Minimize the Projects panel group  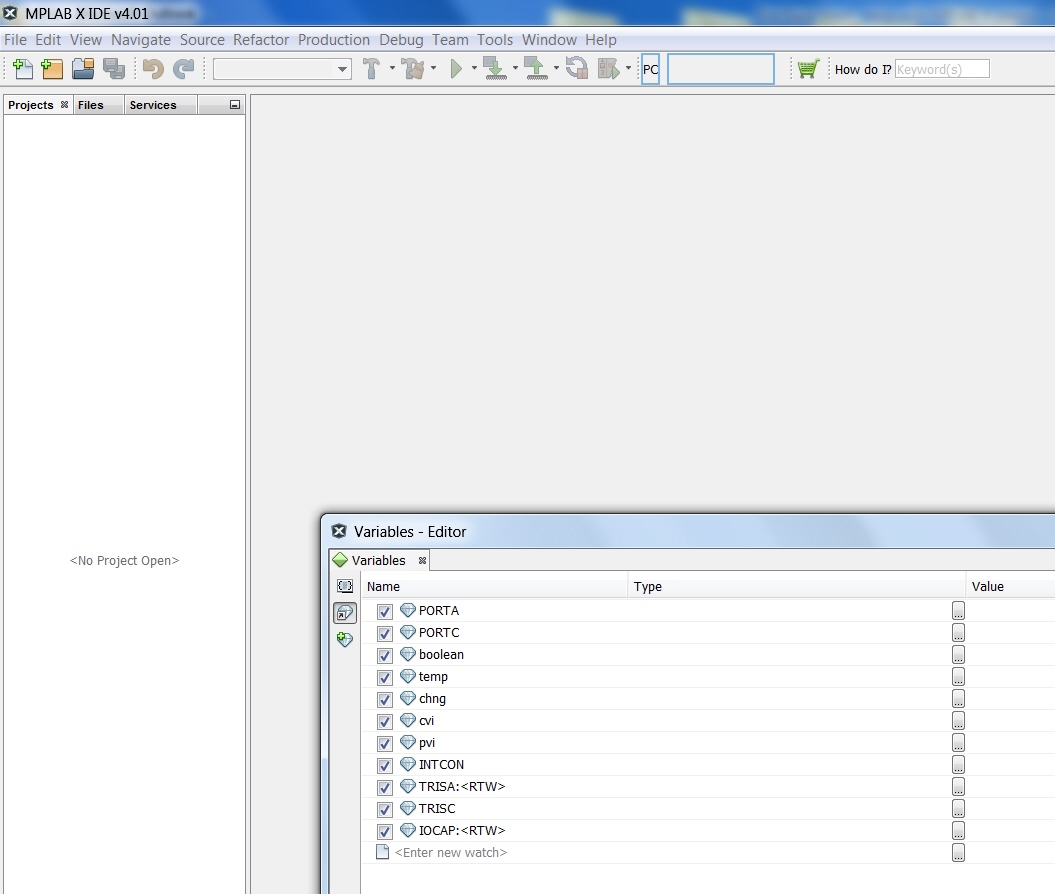[x=235, y=105]
